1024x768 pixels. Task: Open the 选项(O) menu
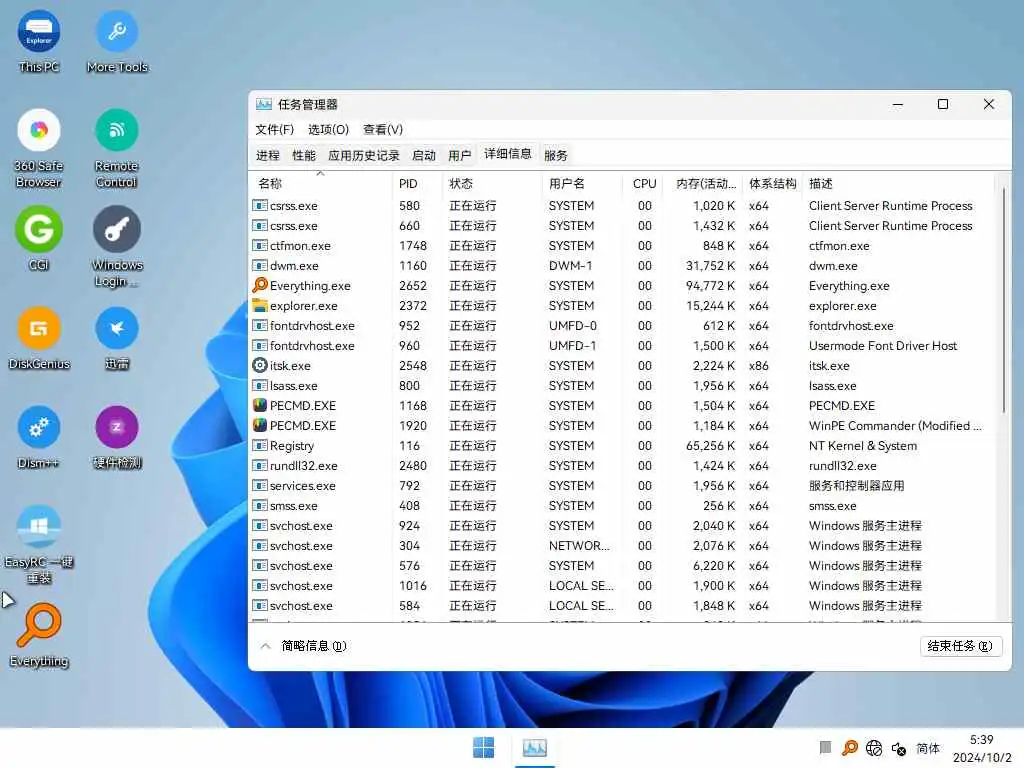pos(328,129)
